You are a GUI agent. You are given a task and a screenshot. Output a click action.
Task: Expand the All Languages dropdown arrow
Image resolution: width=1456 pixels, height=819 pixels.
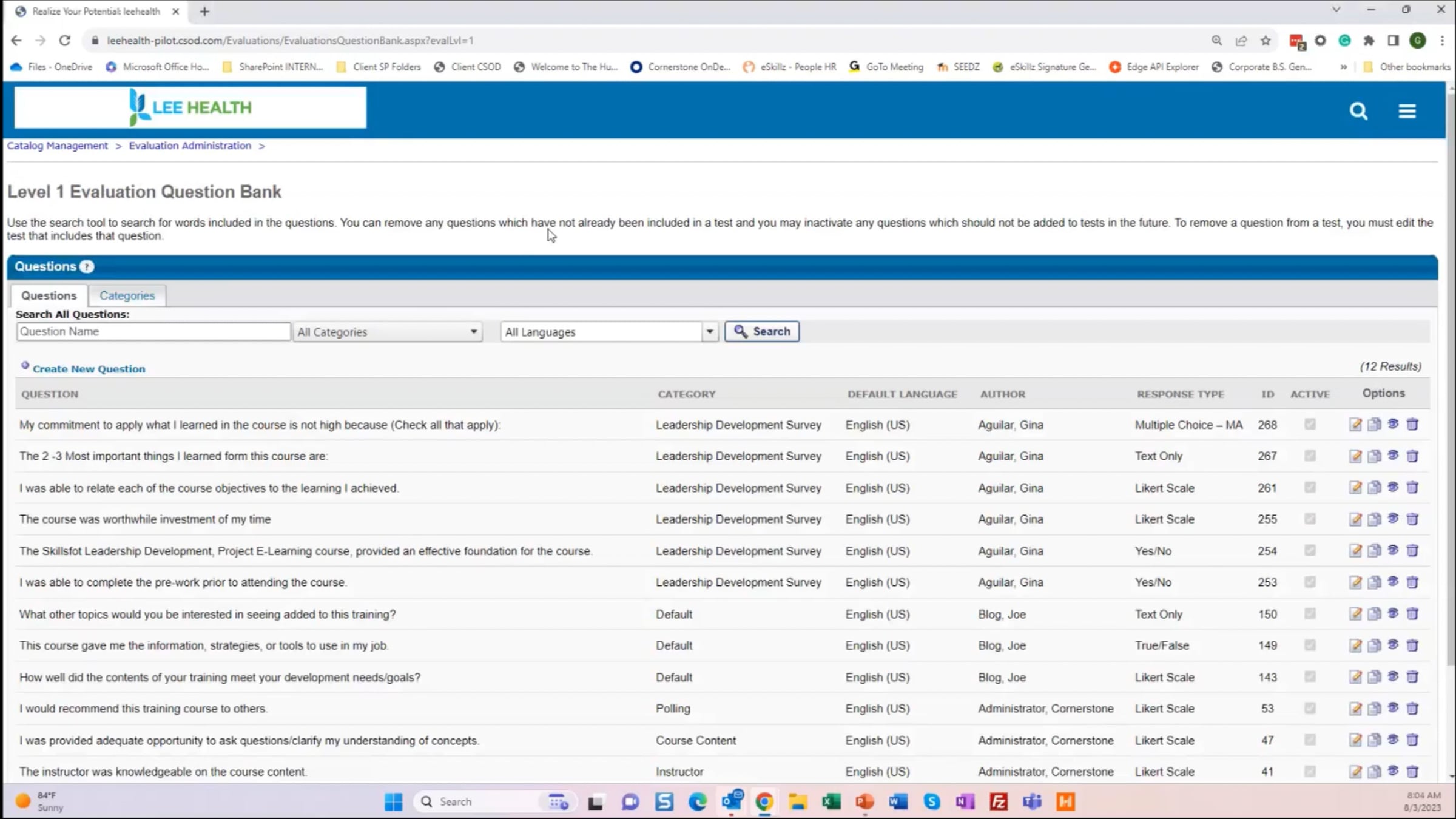(709, 332)
